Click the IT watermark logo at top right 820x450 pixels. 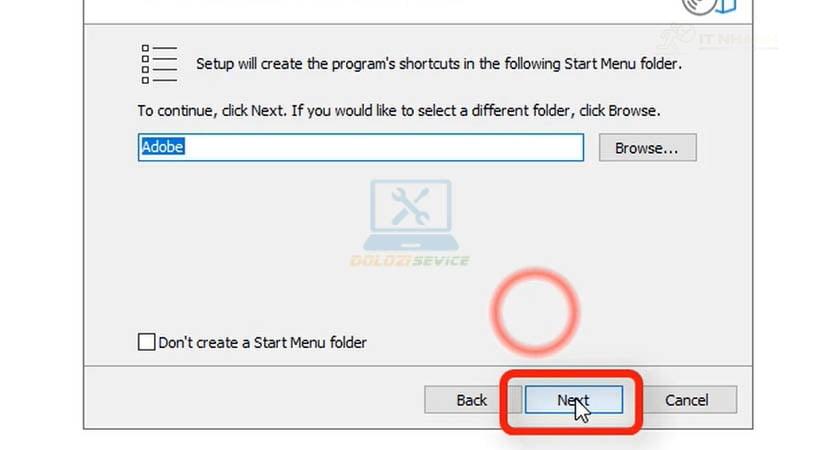point(716,38)
